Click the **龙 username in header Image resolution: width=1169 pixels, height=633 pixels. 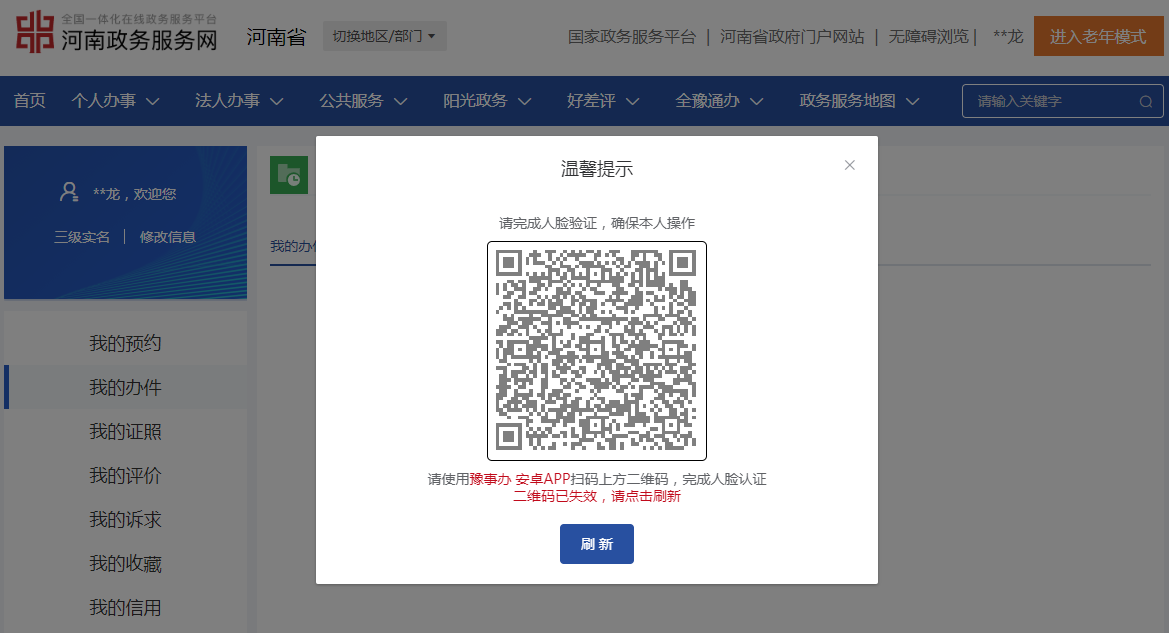coord(1008,37)
